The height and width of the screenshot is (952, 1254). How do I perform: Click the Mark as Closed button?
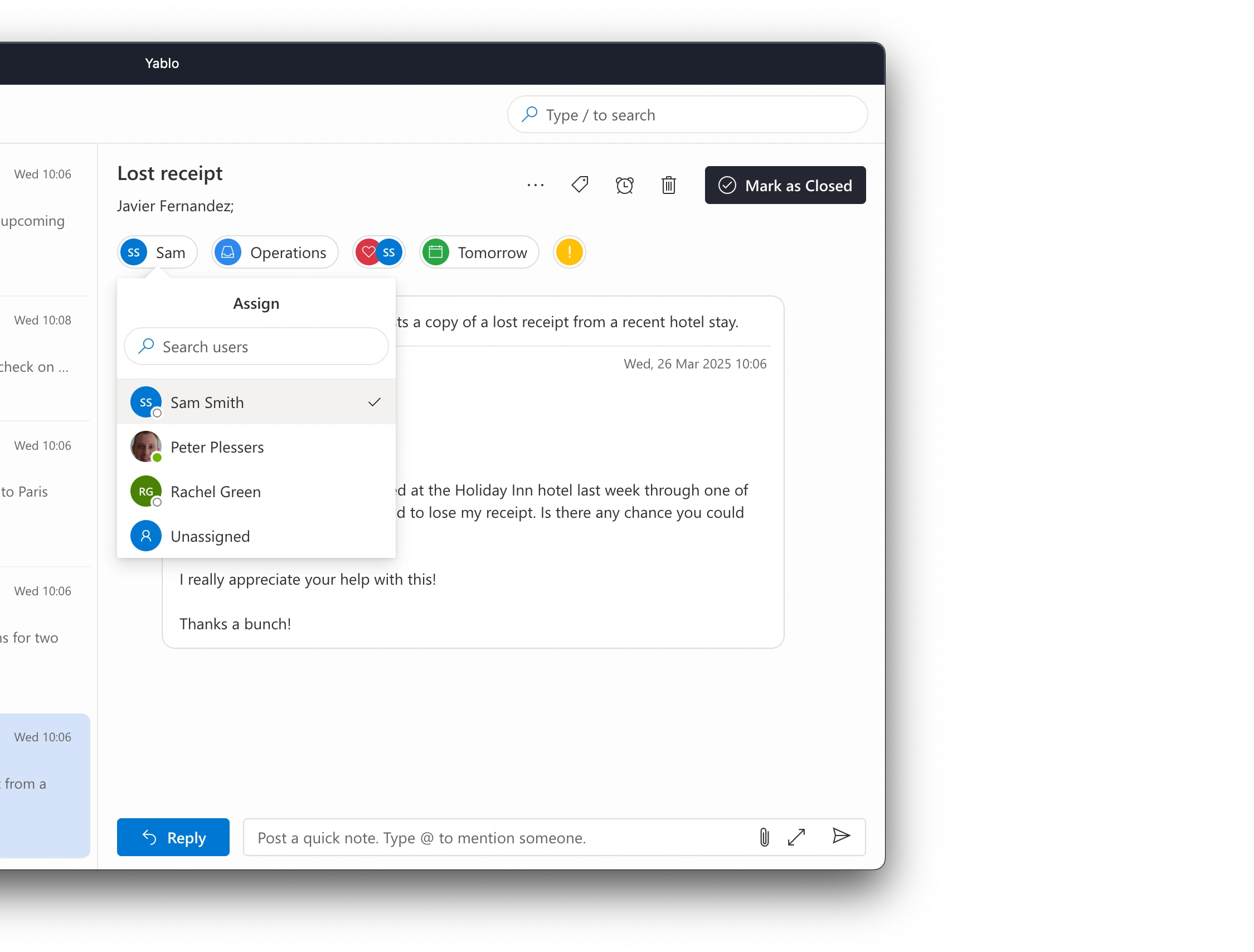coord(785,186)
